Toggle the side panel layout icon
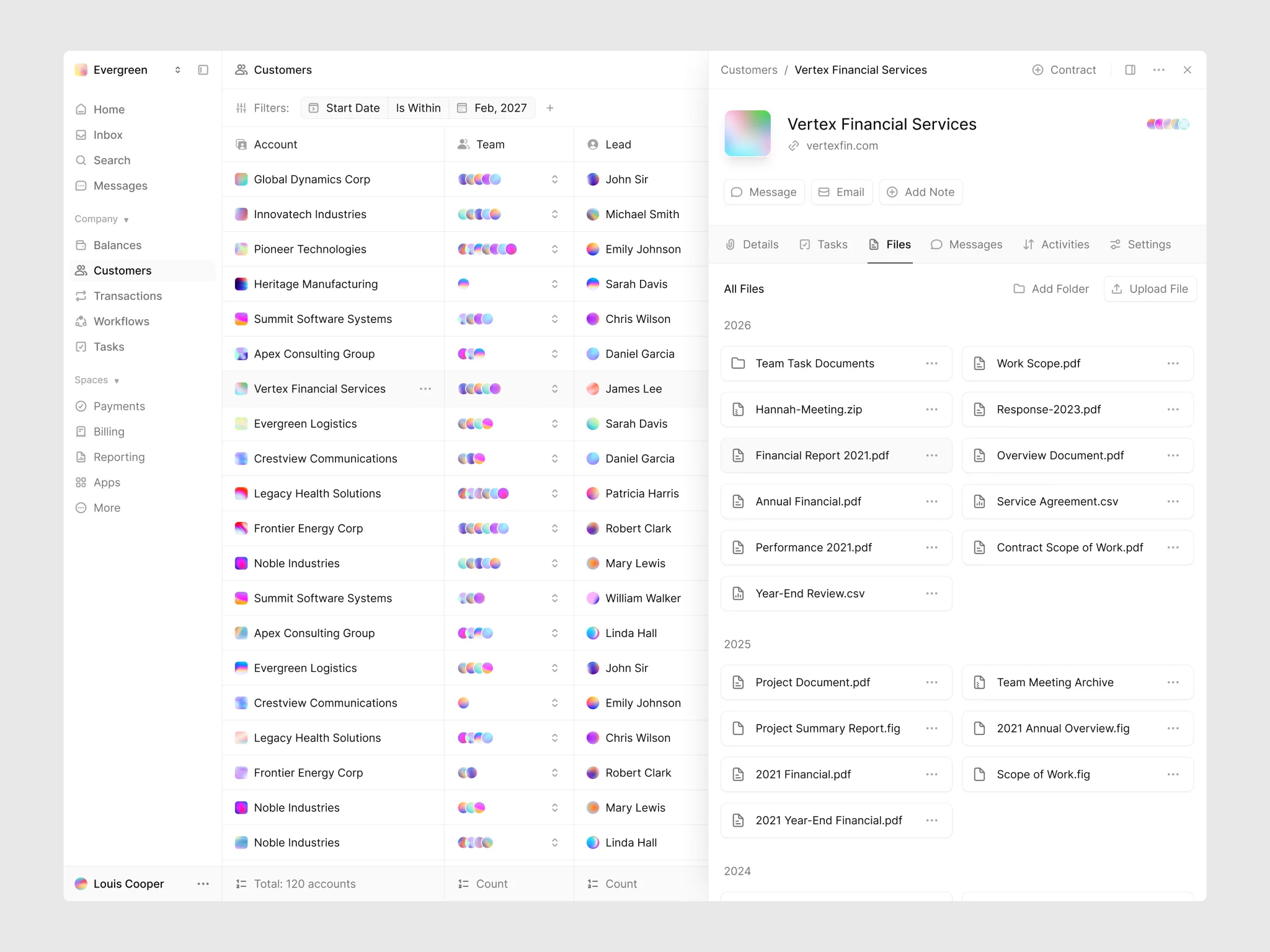Screen dimensions: 1270x952 (1130, 70)
